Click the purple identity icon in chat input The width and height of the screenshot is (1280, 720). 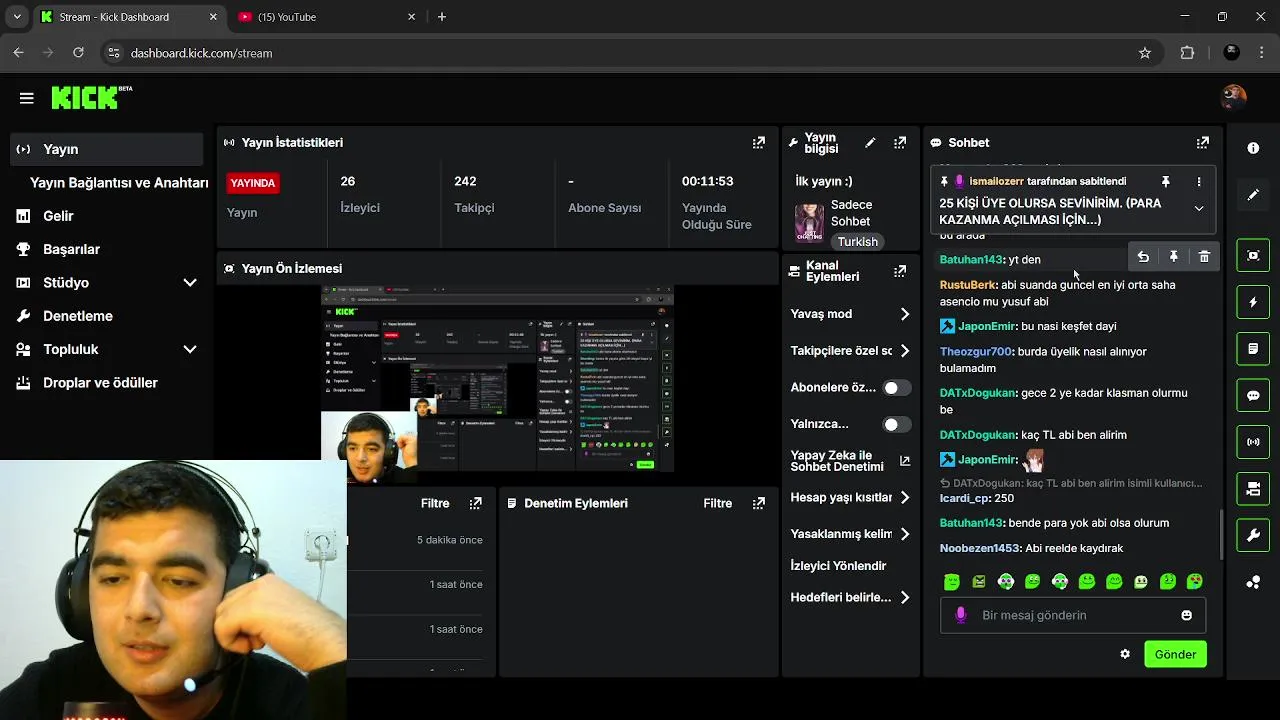point(961,615)
